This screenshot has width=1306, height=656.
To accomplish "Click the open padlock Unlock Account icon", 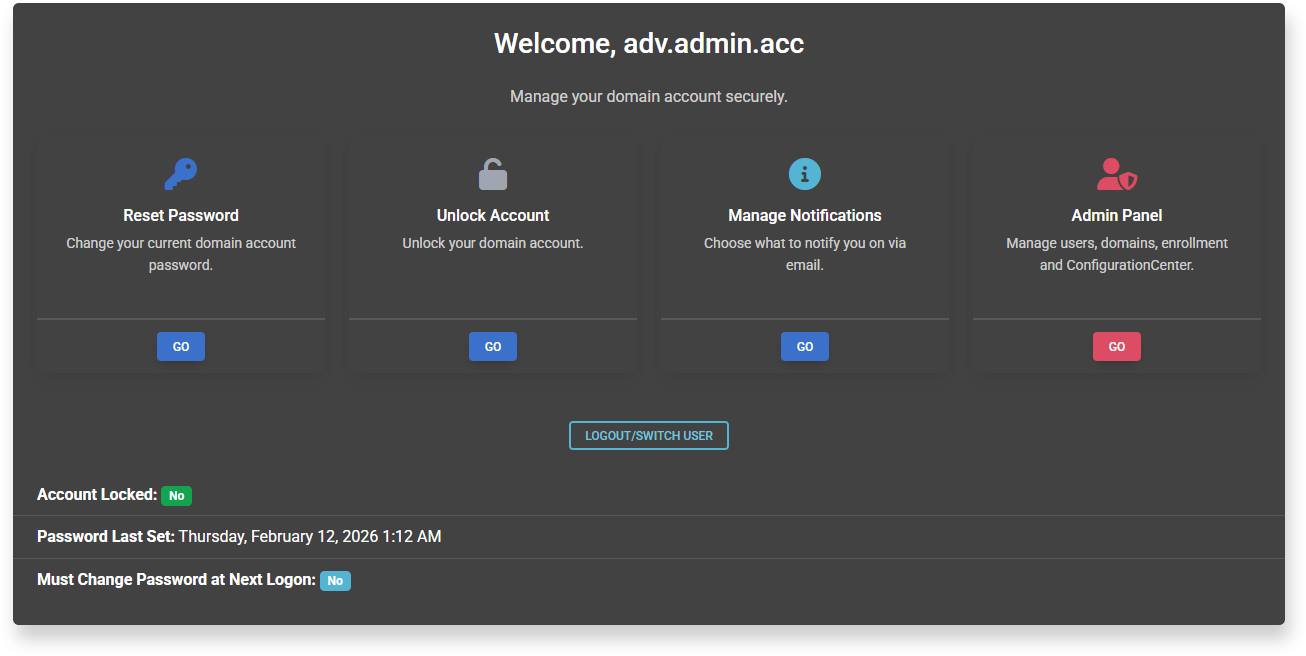I will 493,174.
